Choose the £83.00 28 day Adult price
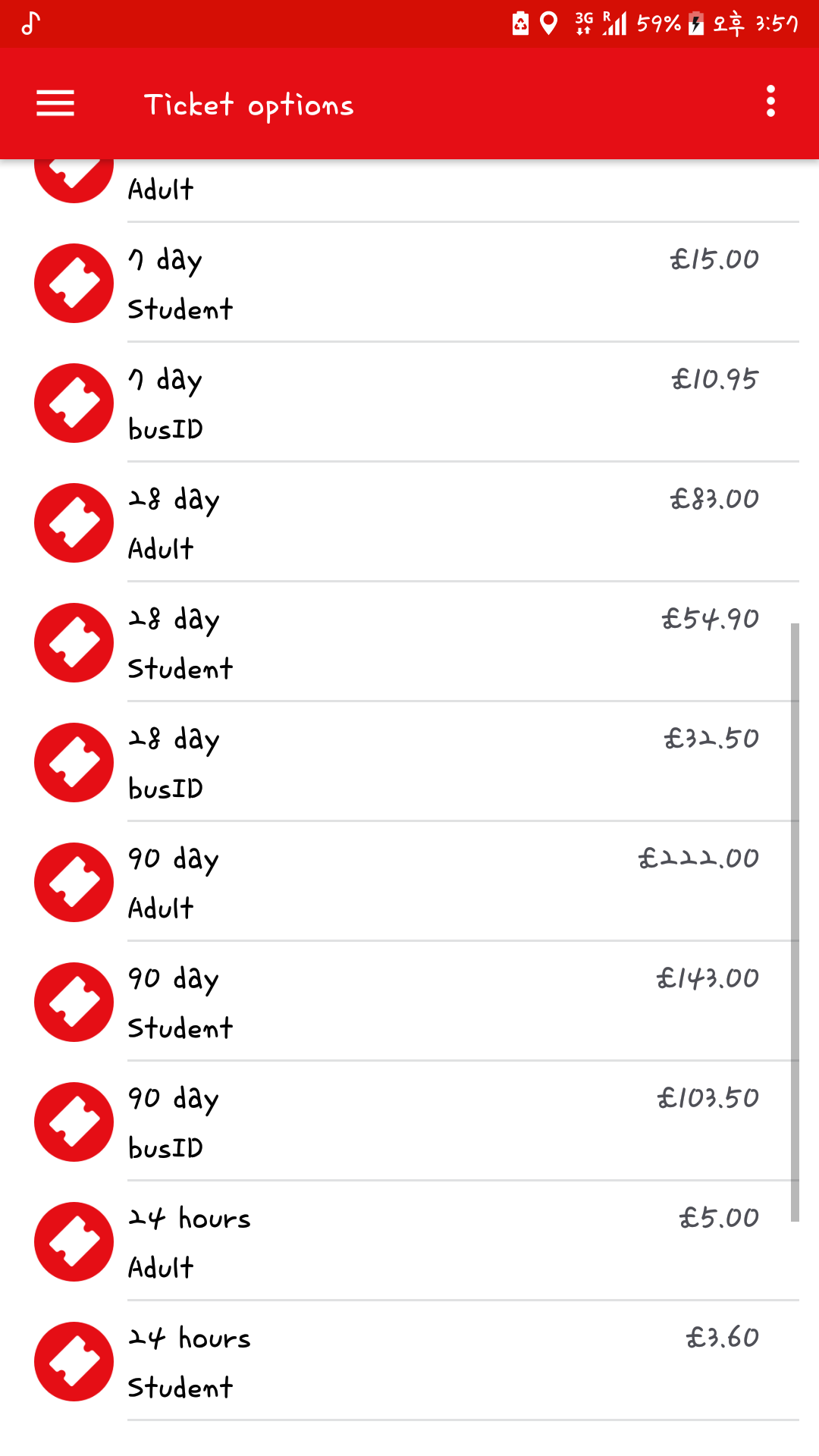Screen dimensions: 819x1456 click(714, 499)
